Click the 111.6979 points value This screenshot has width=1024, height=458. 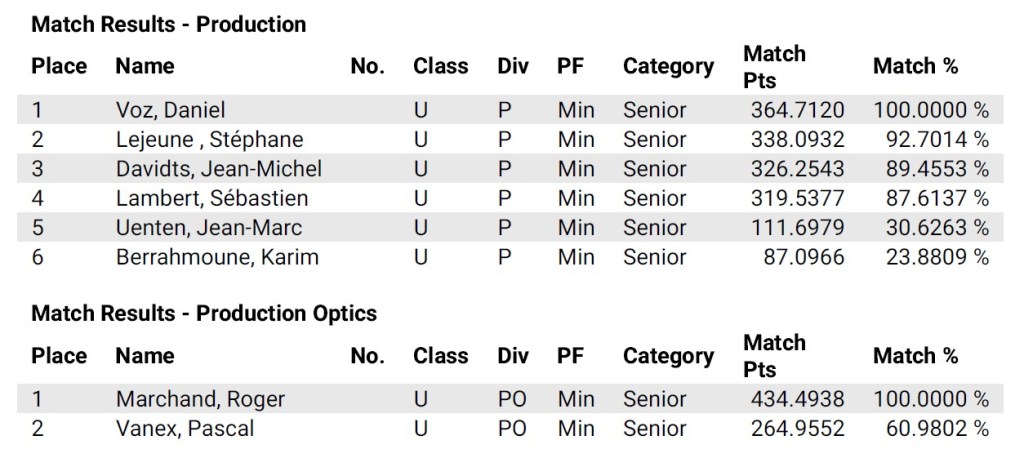pos(797,228)
